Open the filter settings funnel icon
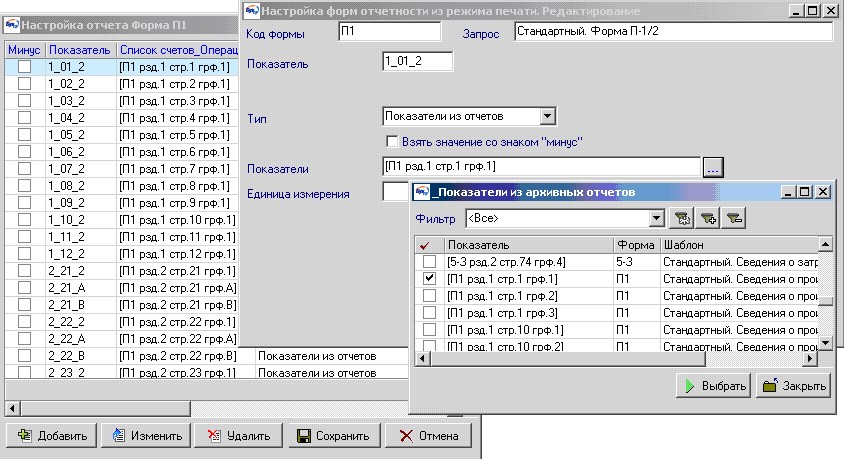This screenshot has width=844, height=459. tap(682, 218)
